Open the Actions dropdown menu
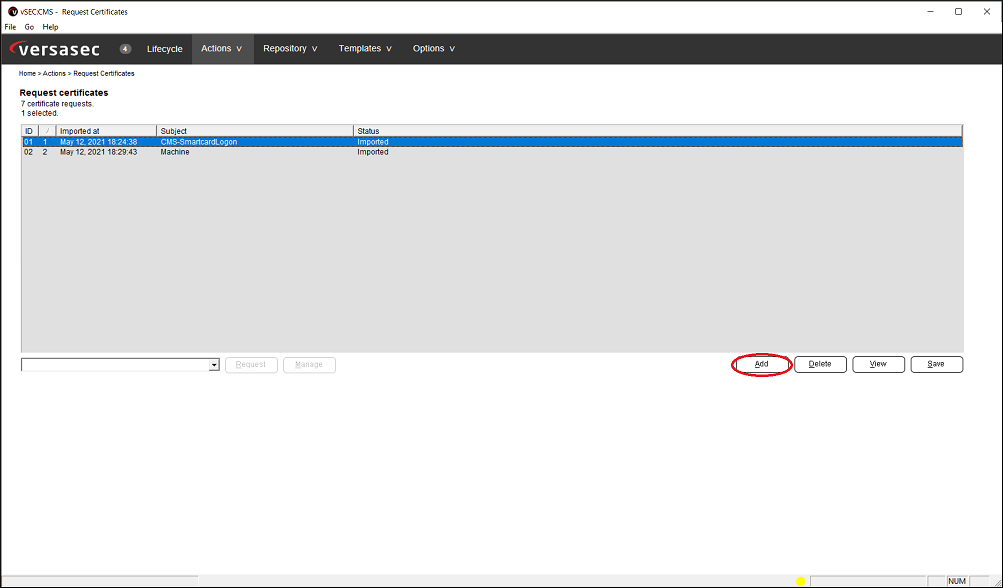Screen dimensions: 1003x588 (x=222, y=48)
